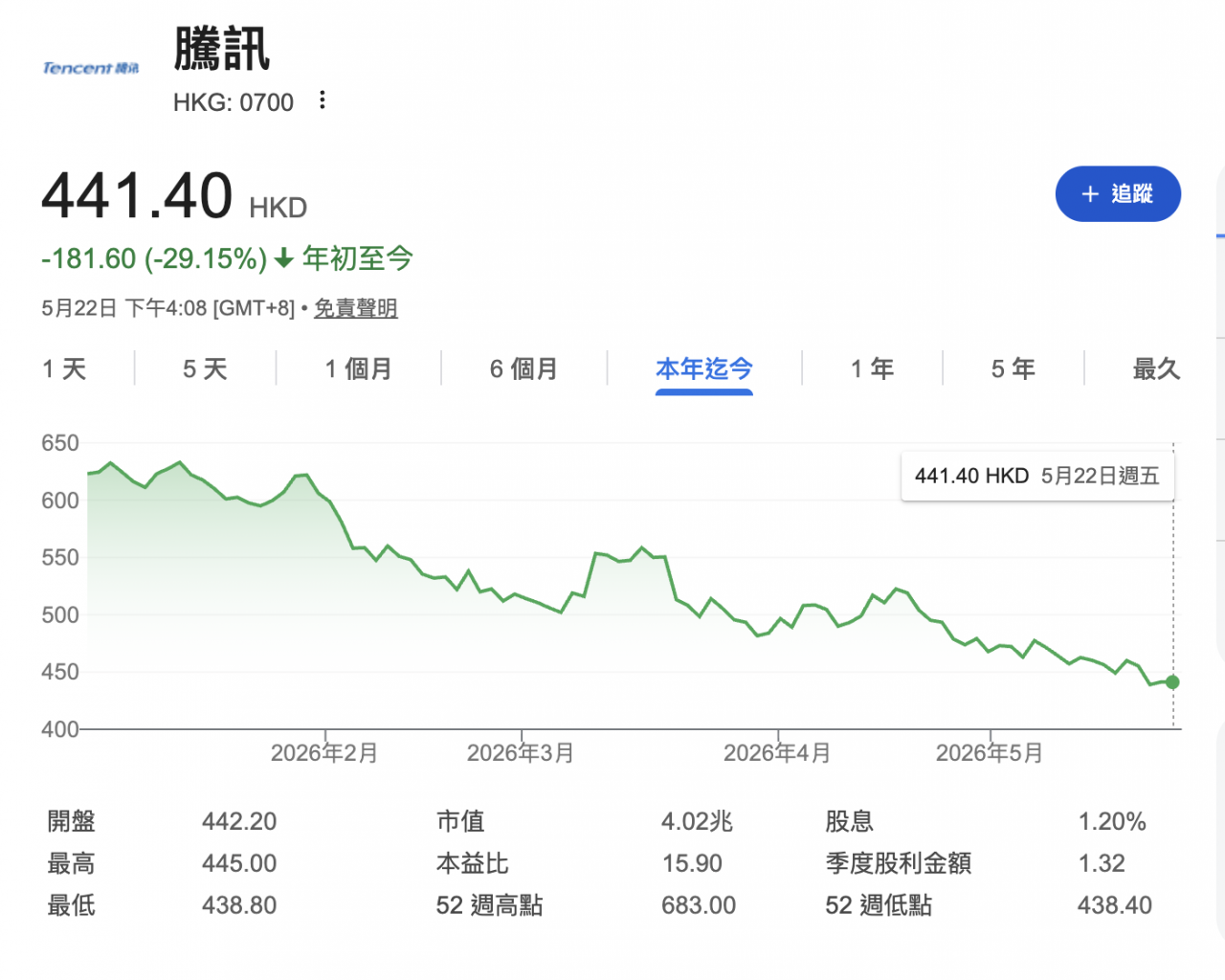This screenshot has height=980, width=1225.
Task: Click the 季度股利金額 label
Action: [899, 864]
